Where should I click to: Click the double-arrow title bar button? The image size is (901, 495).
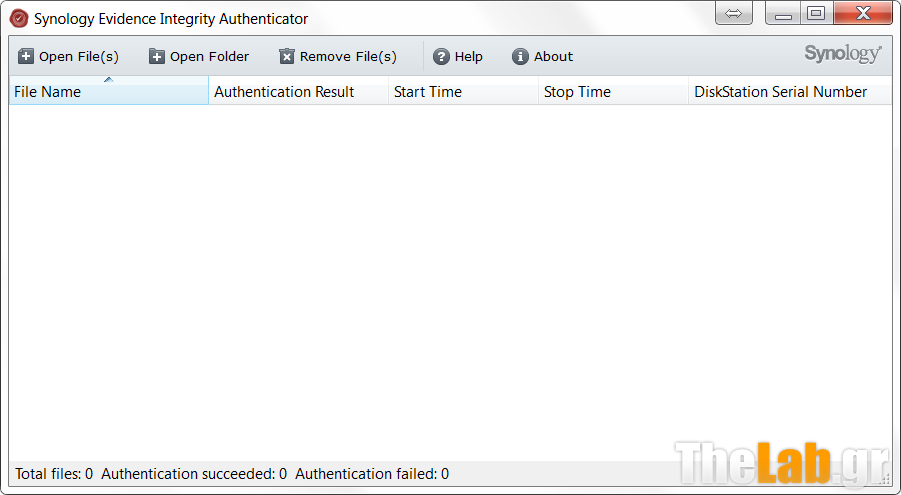(735, 13)
